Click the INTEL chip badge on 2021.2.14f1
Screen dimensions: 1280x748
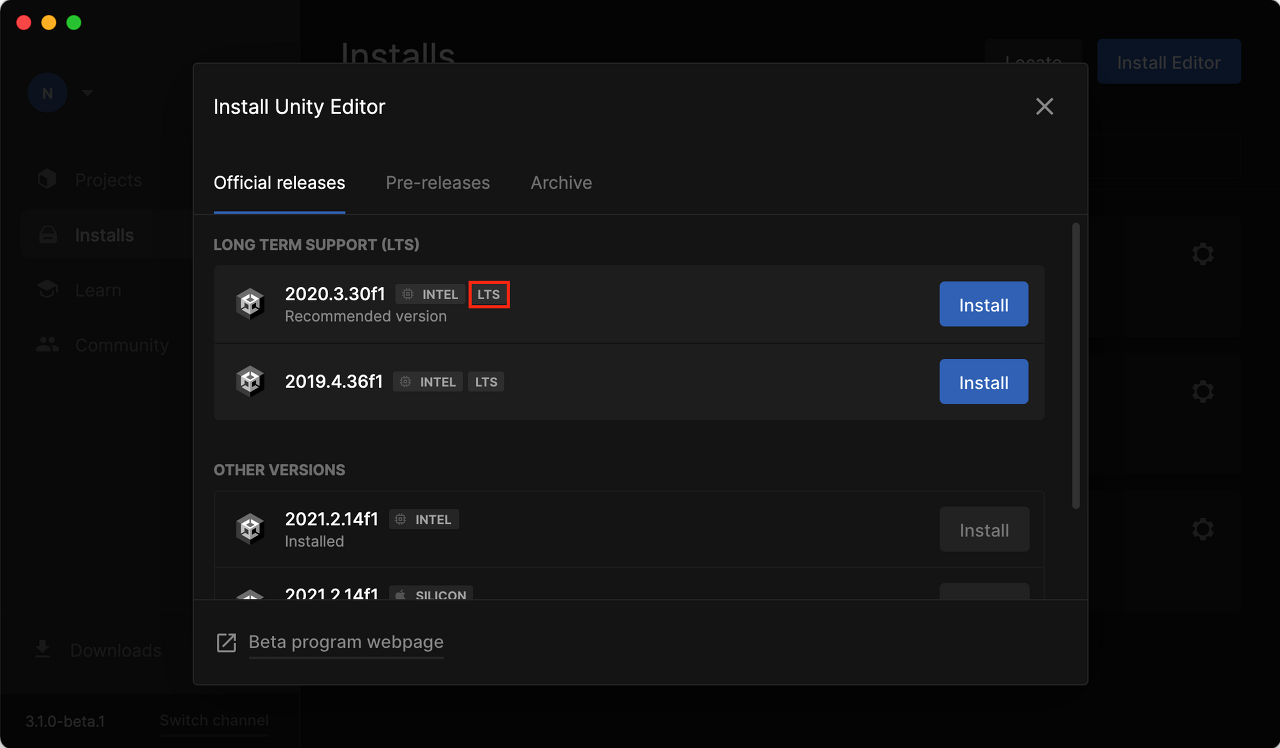[x=424, y=519]
